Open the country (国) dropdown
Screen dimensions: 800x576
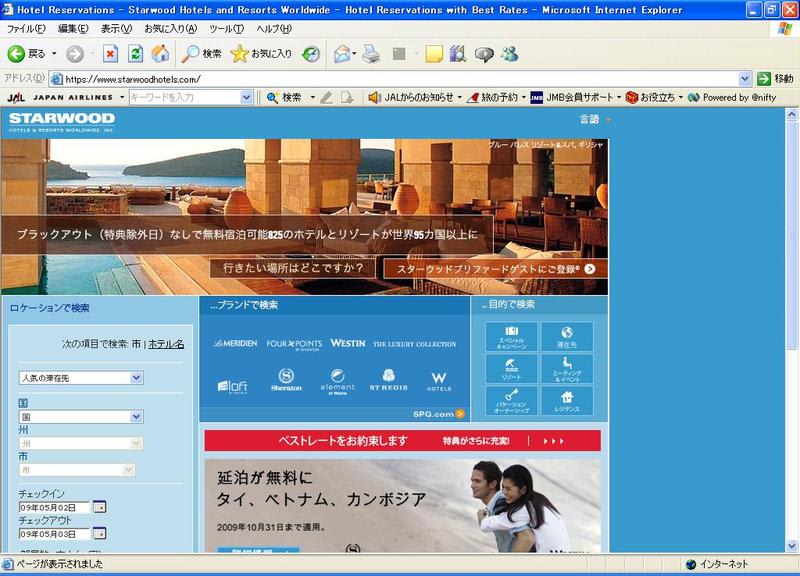click(81, 417)
